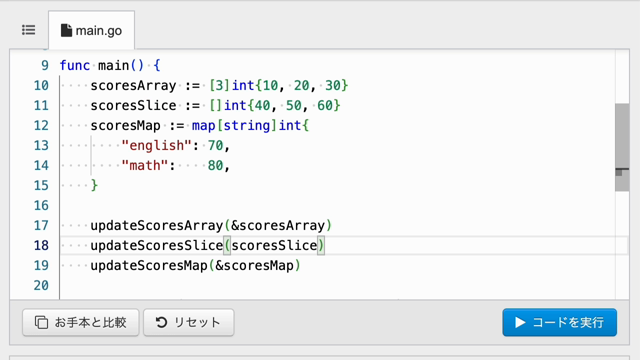Open the file list hamburger icon

[x=29, y=30]
